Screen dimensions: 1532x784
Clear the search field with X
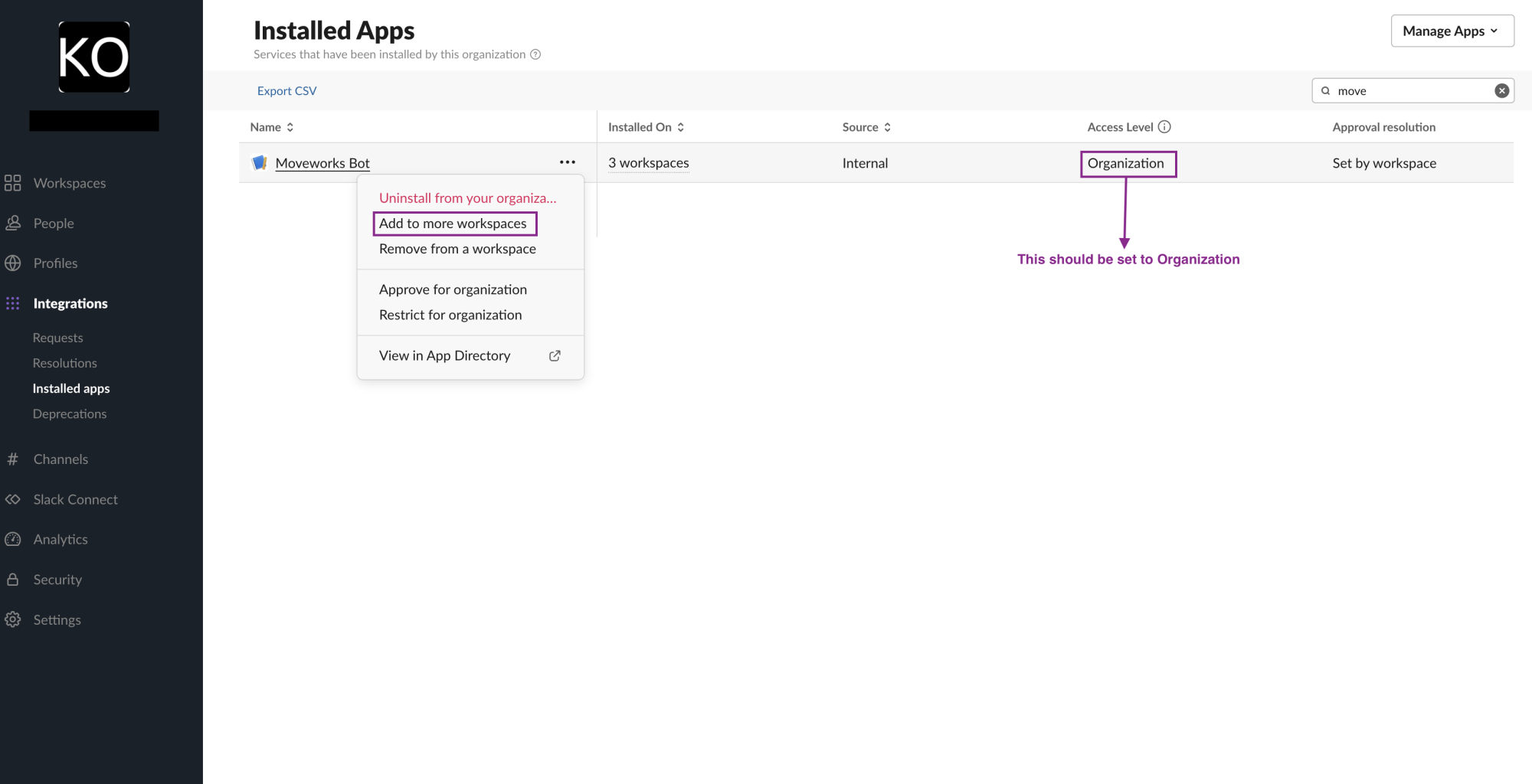[x=1501, y=90]
